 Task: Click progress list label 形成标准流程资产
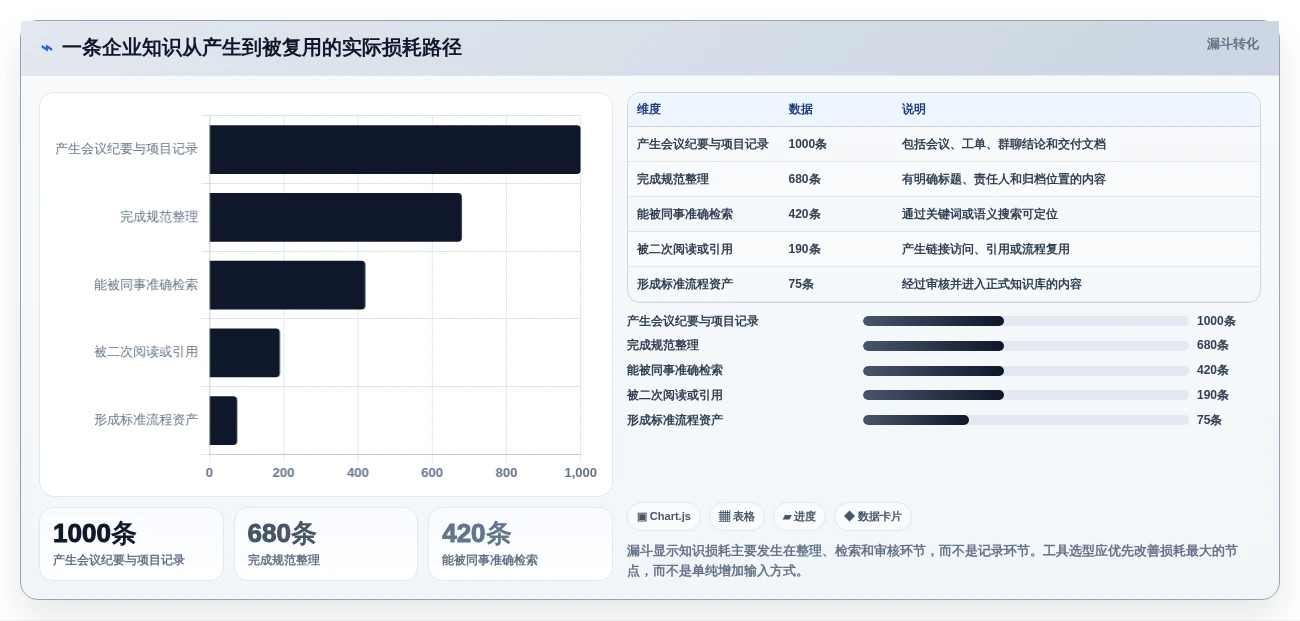click(x=675, y=420)
